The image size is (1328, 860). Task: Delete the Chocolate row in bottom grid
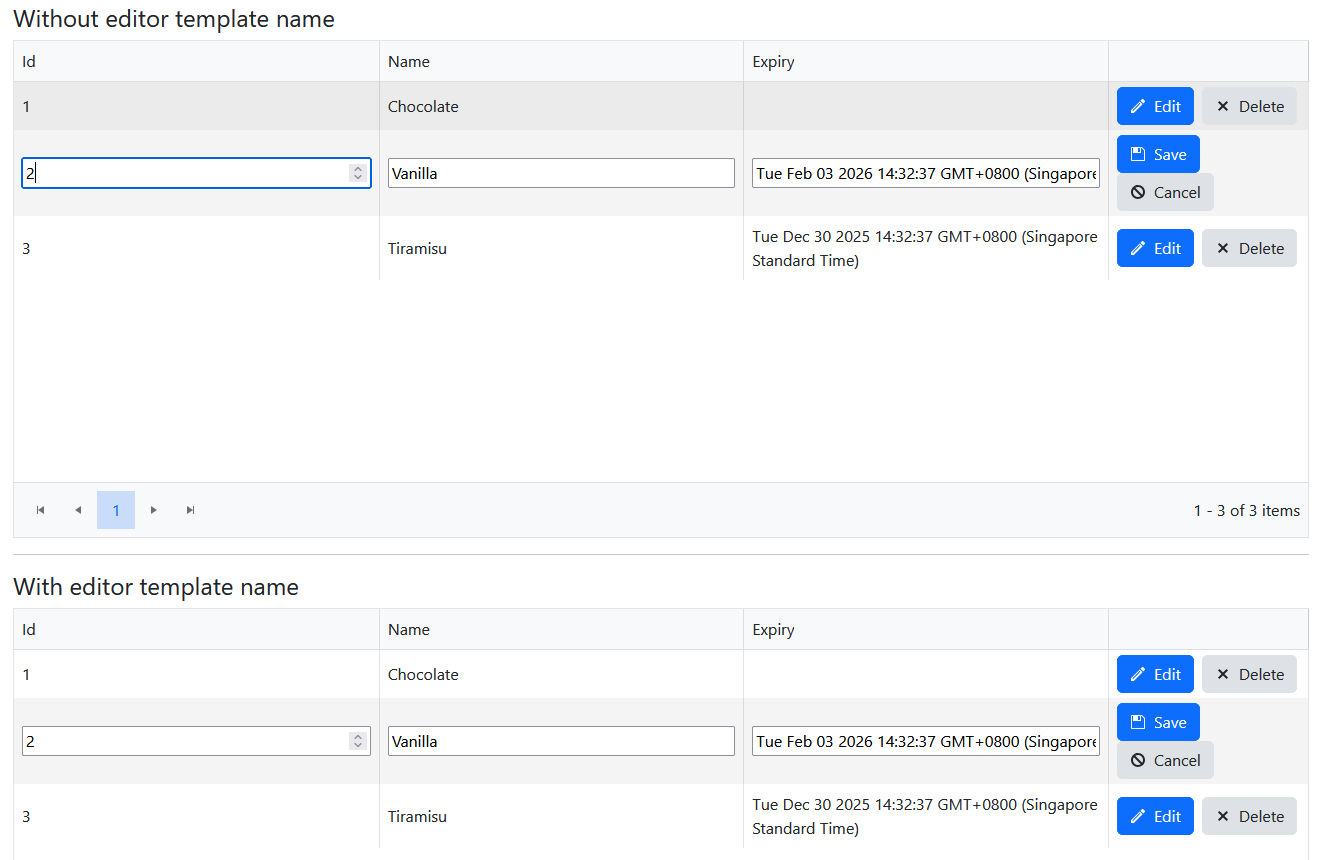coord(1249,674)
